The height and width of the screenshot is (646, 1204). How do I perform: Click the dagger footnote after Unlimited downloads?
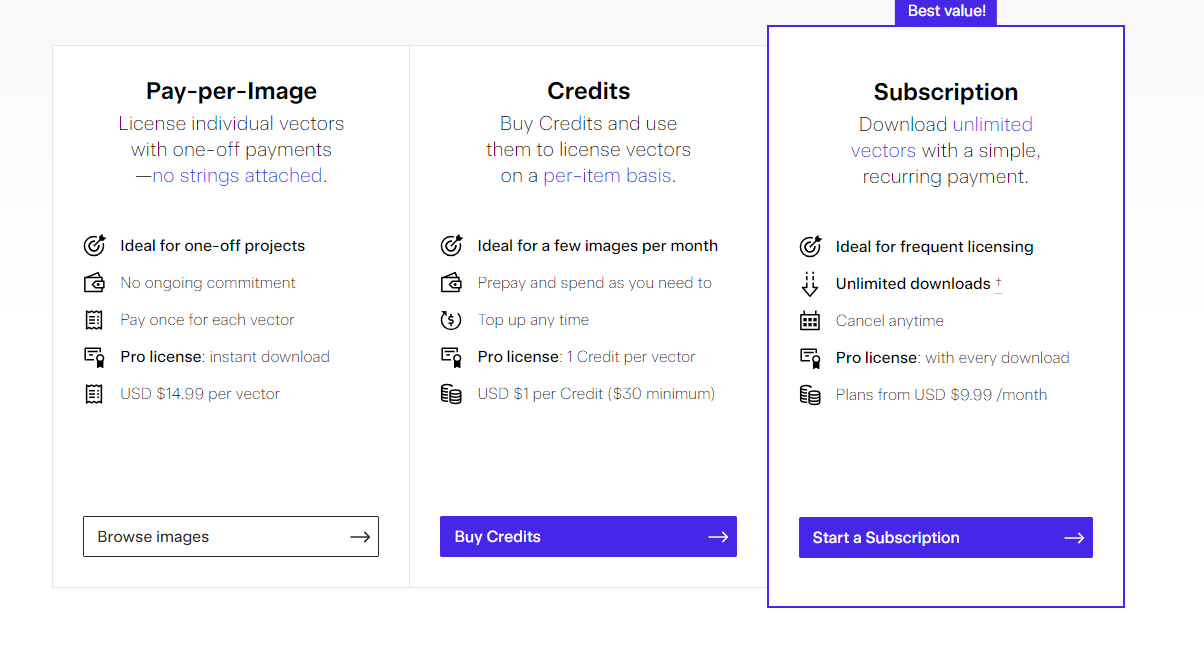pyautogui.click(x=998, y=284)
